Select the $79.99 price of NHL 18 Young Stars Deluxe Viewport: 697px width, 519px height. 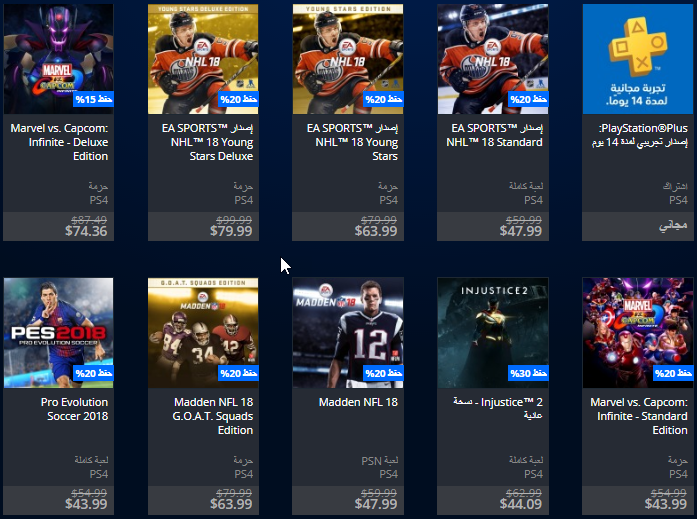[231, 231]
